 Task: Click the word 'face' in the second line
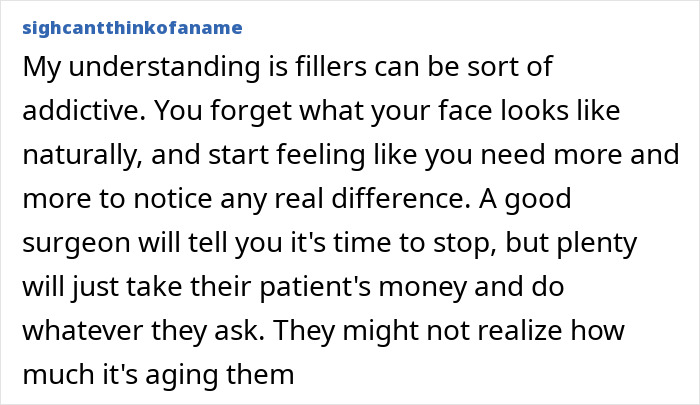tap(465, 110)
